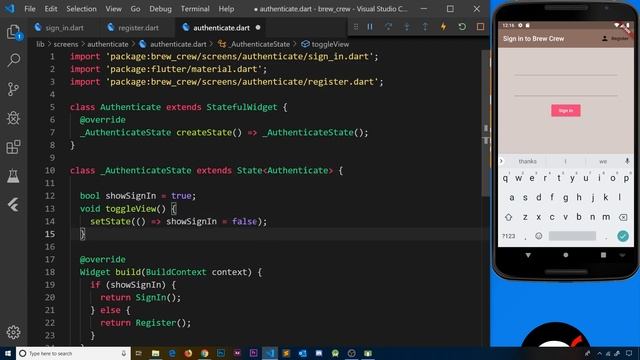Click editor vertical scrollbar

pos(485,122)
